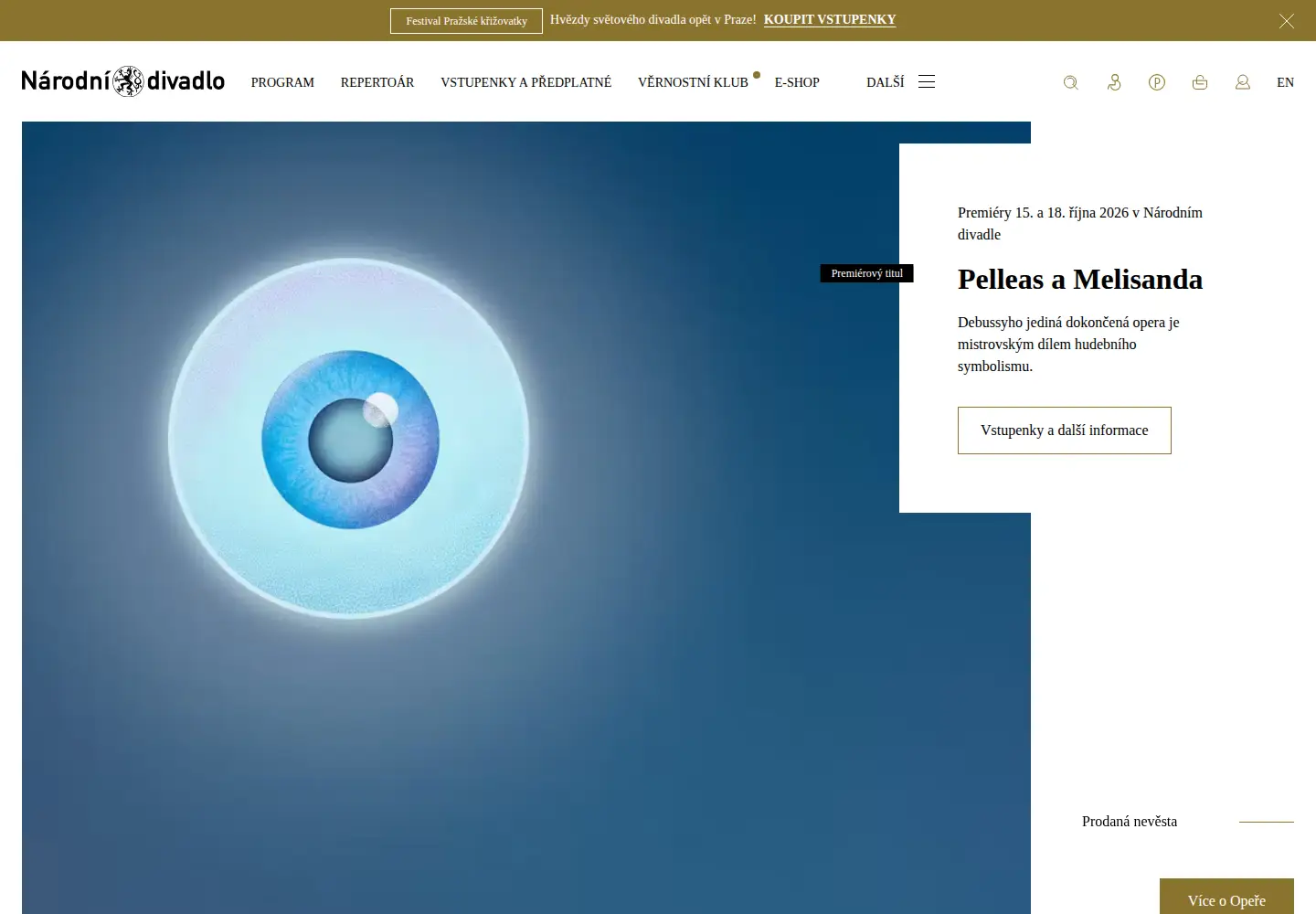Screen dimensions: 1316x914
Task: Open the DALŠÍ hamburger menu
Action: click(x=901, y=82)
